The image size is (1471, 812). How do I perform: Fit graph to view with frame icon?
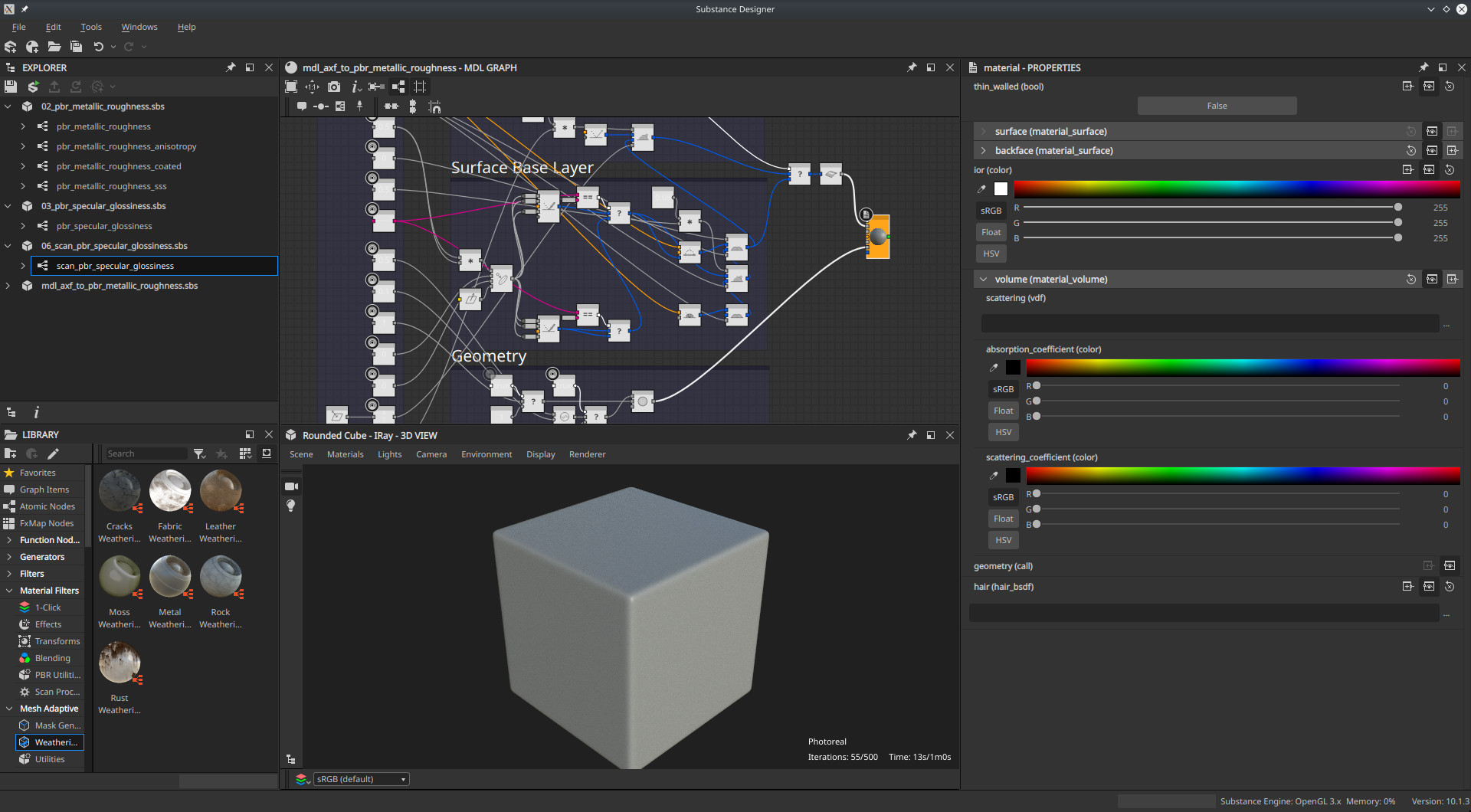pyautogui.click(x=291, y=87)
